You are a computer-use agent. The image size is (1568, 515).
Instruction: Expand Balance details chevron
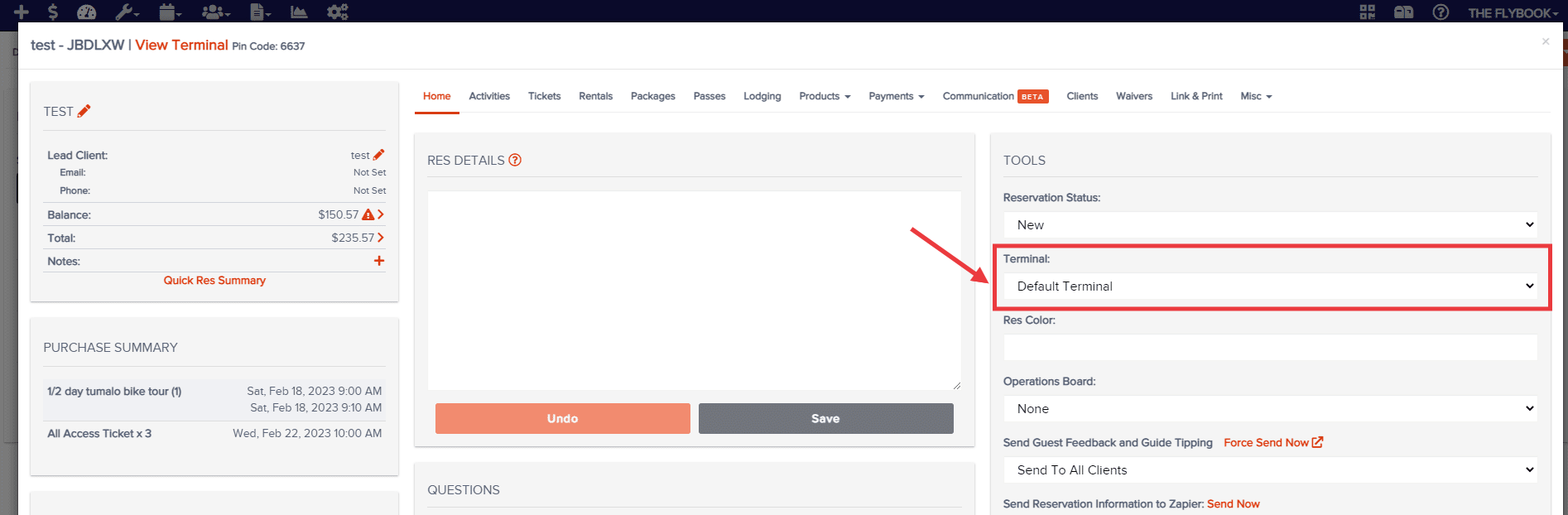(x=381, y=214)
